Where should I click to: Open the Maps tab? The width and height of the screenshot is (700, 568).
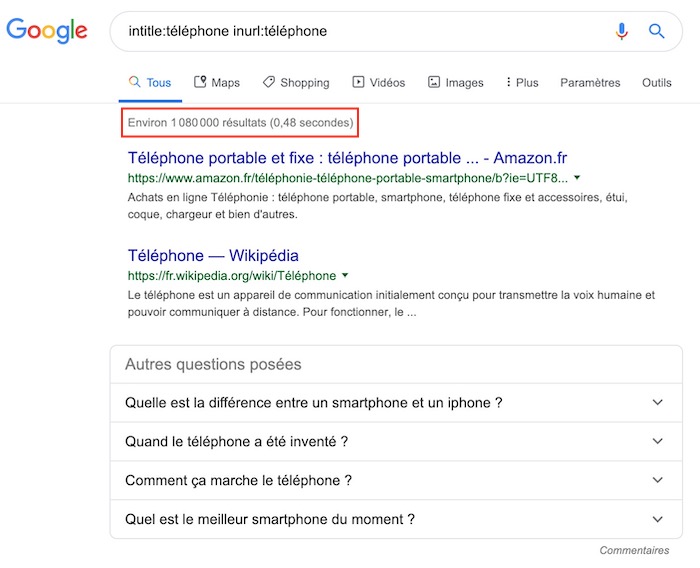point(216,83)
